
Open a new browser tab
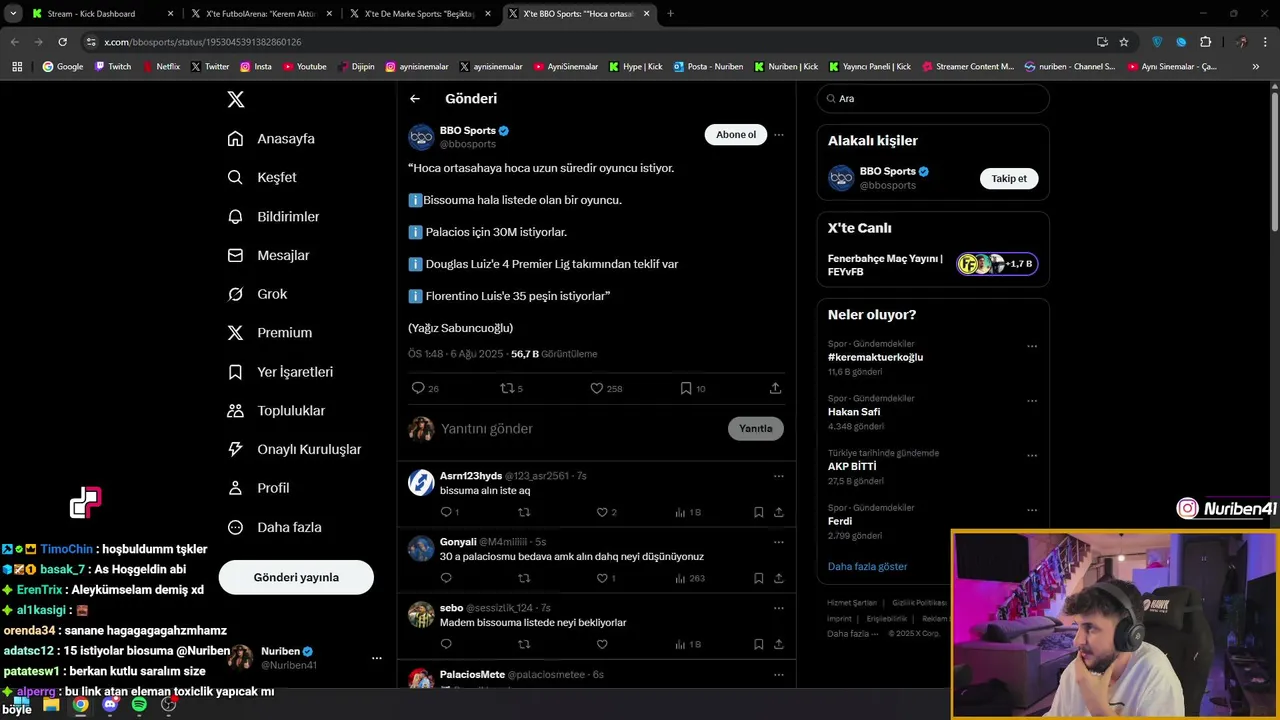[670, 14]
